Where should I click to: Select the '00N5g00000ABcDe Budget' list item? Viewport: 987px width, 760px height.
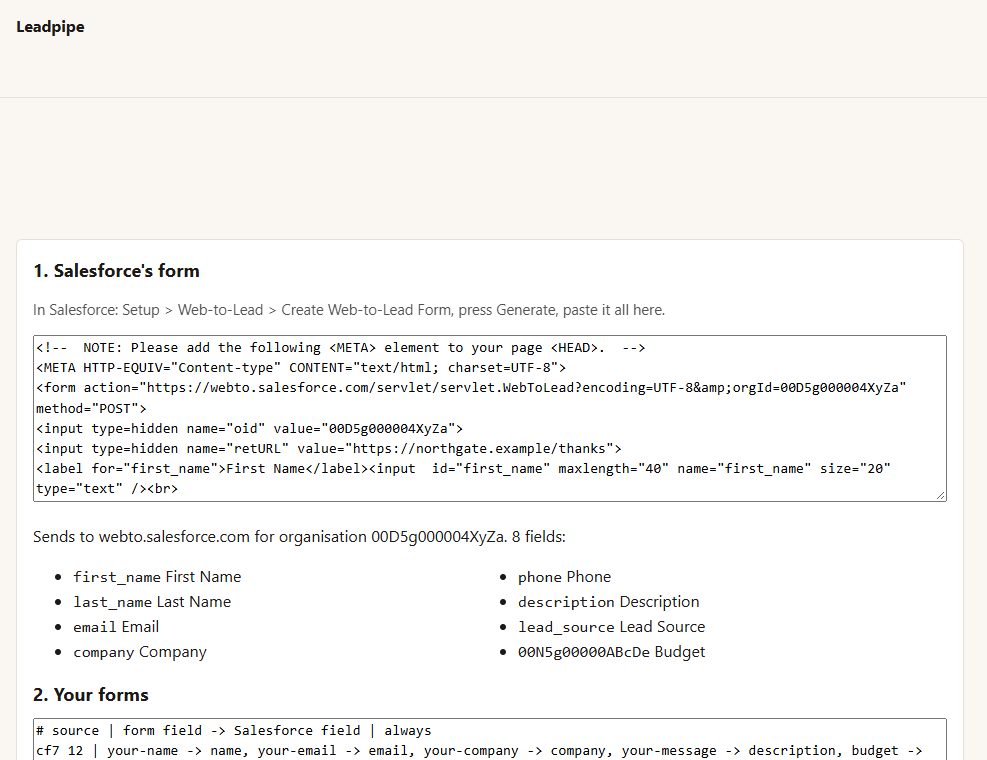611,652
